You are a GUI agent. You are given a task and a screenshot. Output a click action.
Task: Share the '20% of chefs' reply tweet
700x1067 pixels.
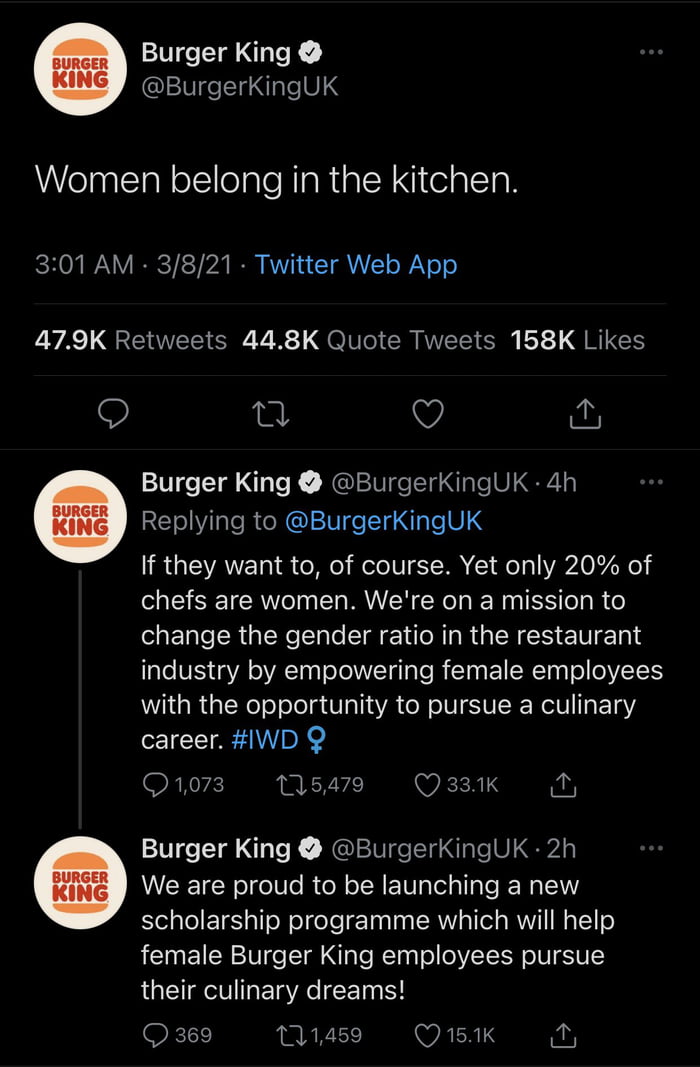click(564, 785)
